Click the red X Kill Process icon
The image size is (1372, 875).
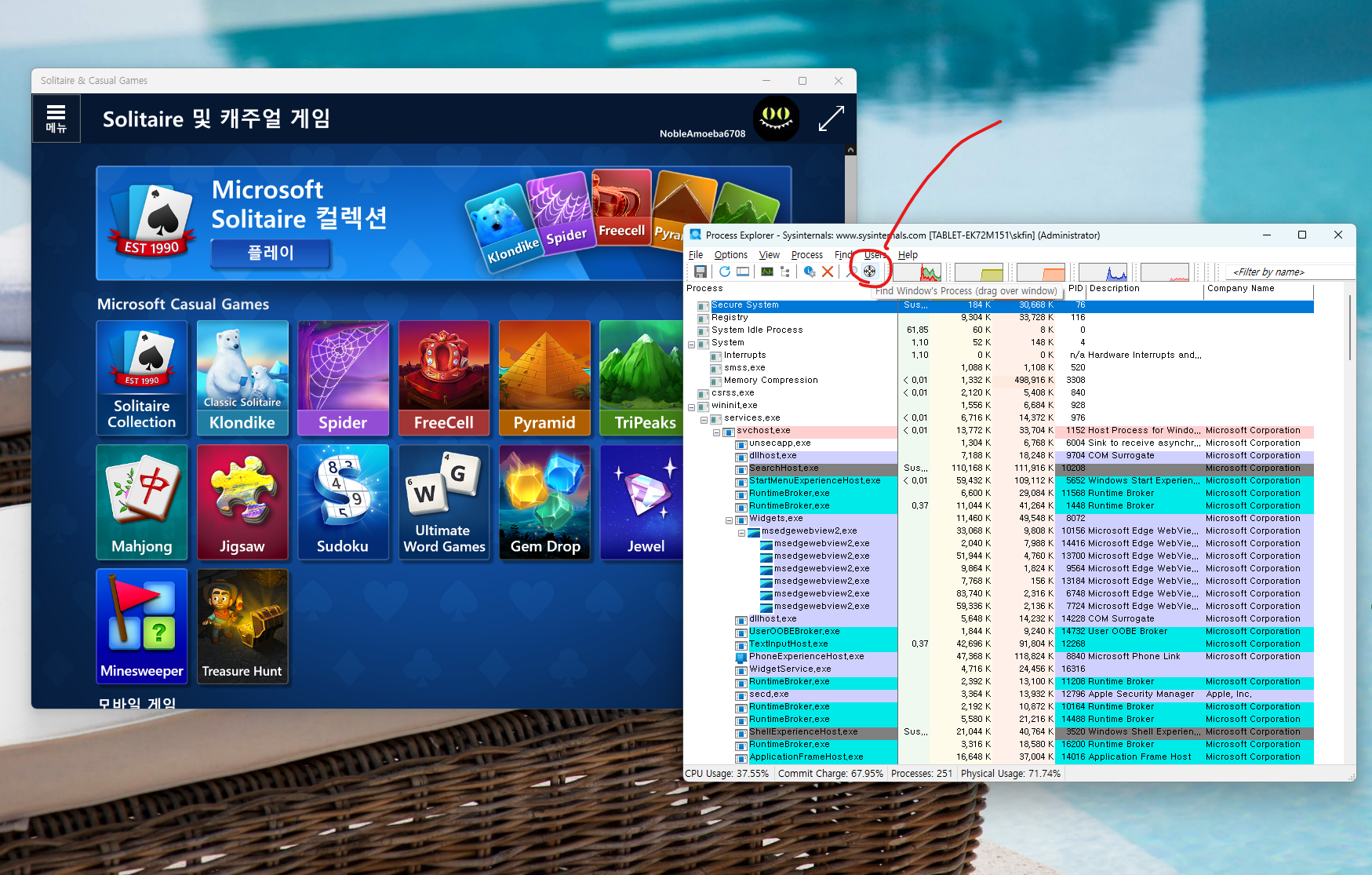828,272
